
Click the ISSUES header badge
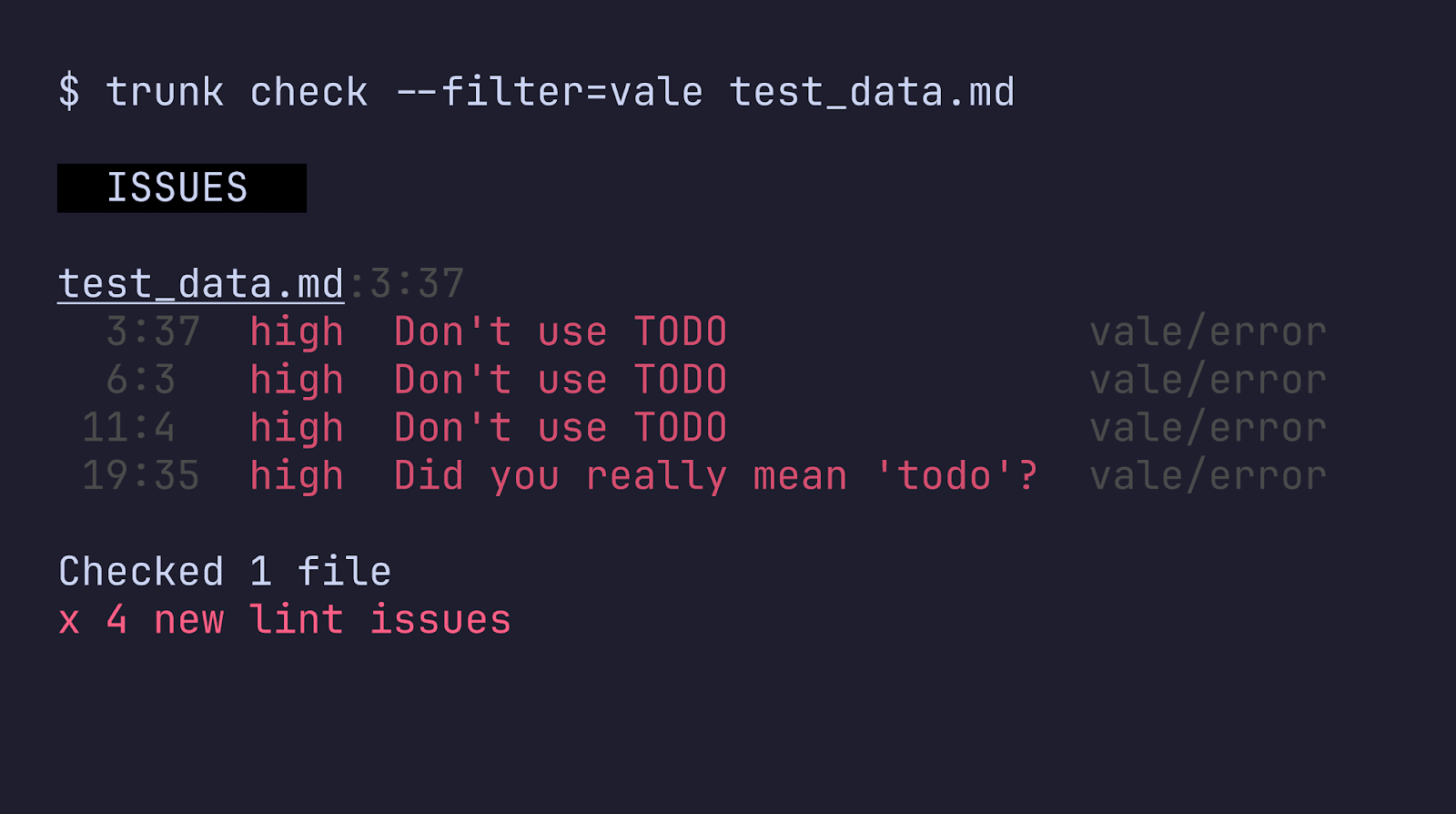point(182,188)
